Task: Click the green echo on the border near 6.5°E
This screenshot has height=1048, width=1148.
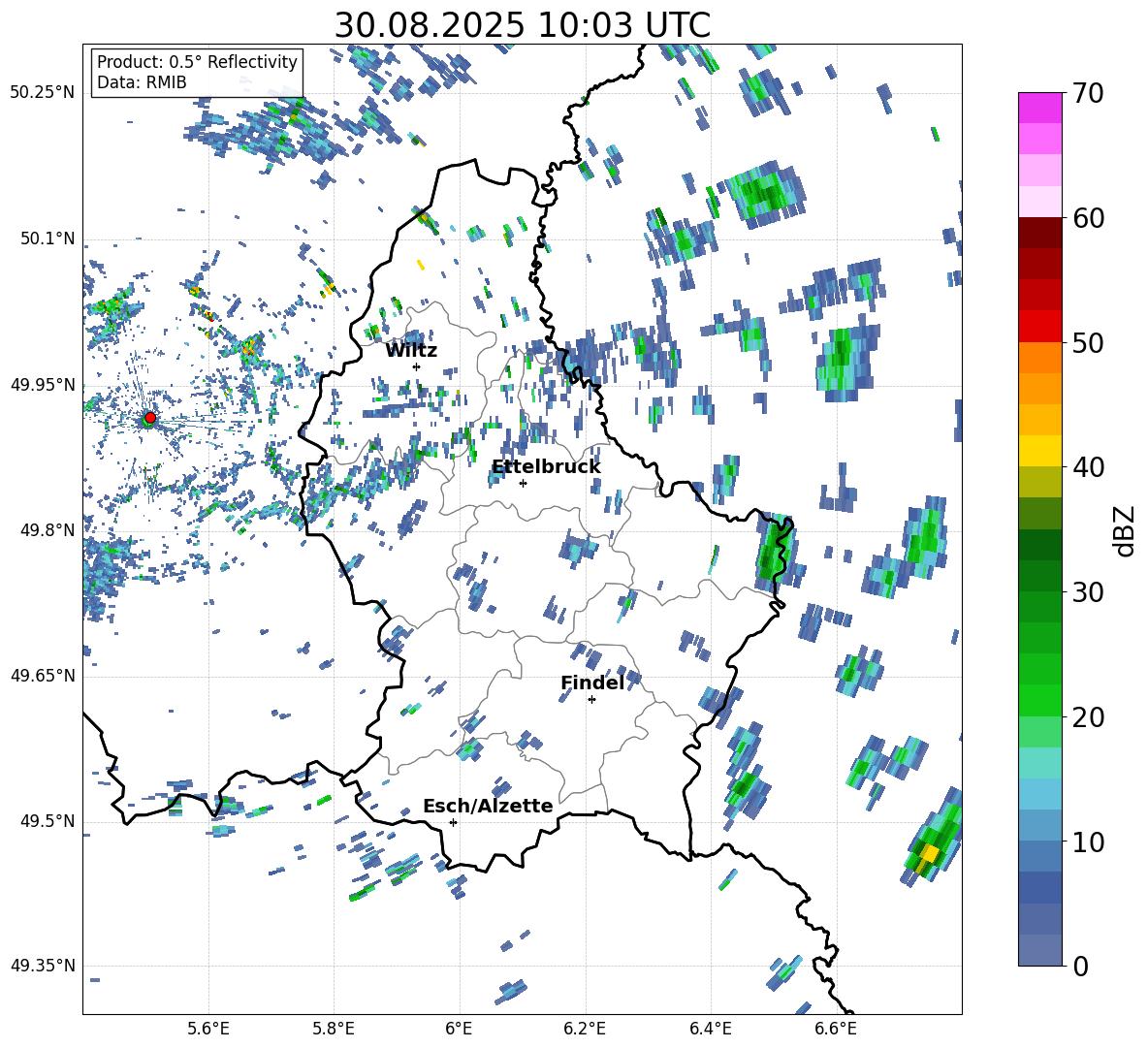Action: (x=776, y=553)
